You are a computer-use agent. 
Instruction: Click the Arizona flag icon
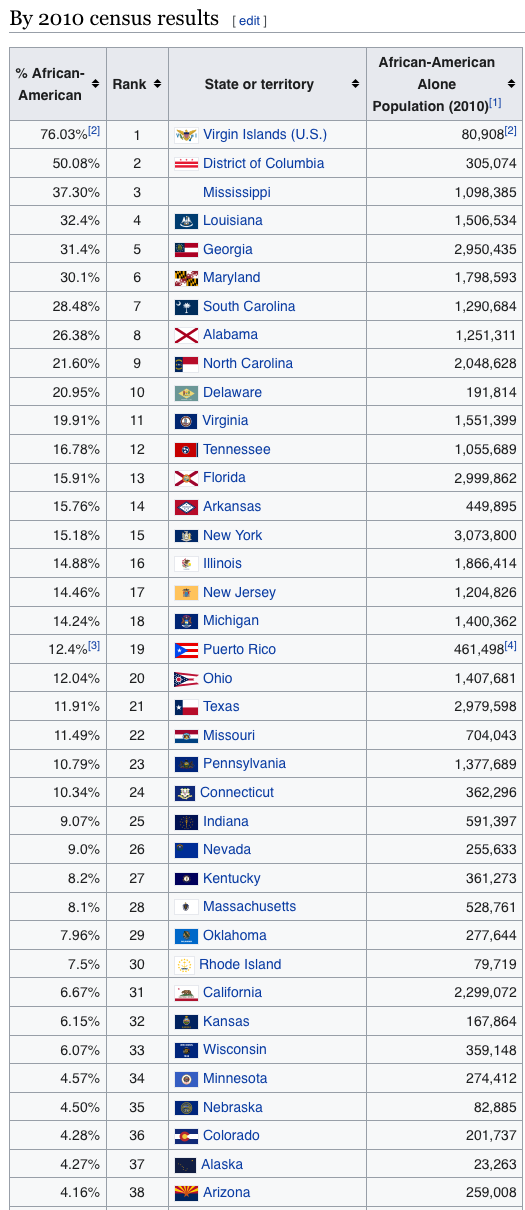[186, 1193]
